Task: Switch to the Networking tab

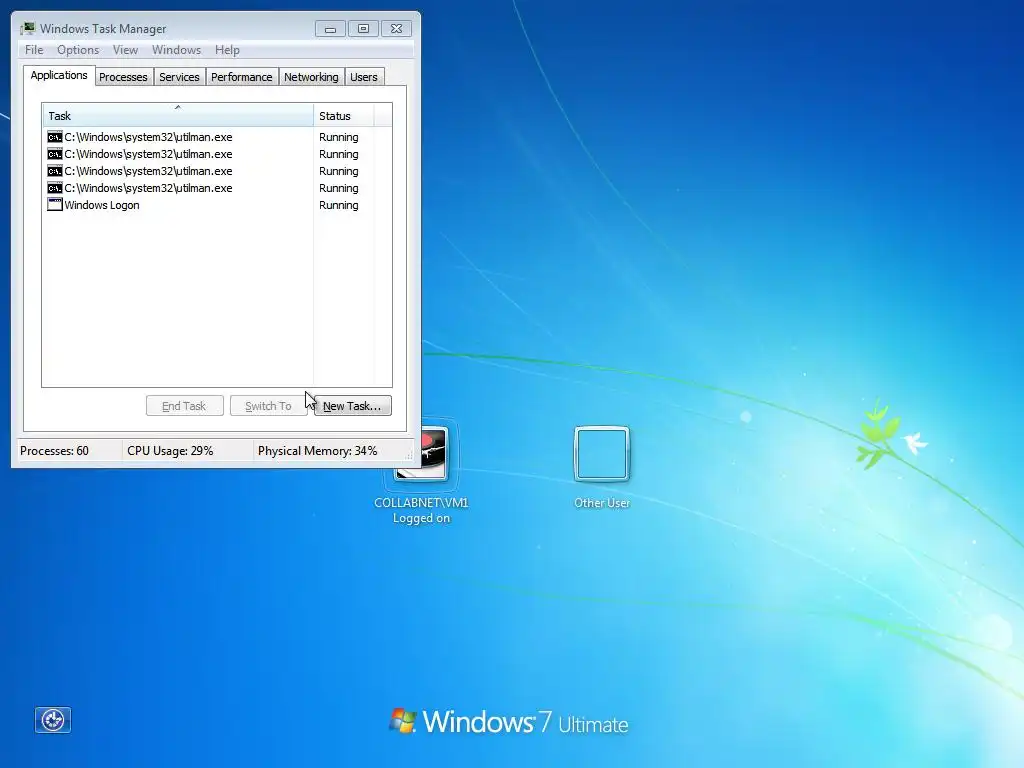Action: (x=311, y=77)
